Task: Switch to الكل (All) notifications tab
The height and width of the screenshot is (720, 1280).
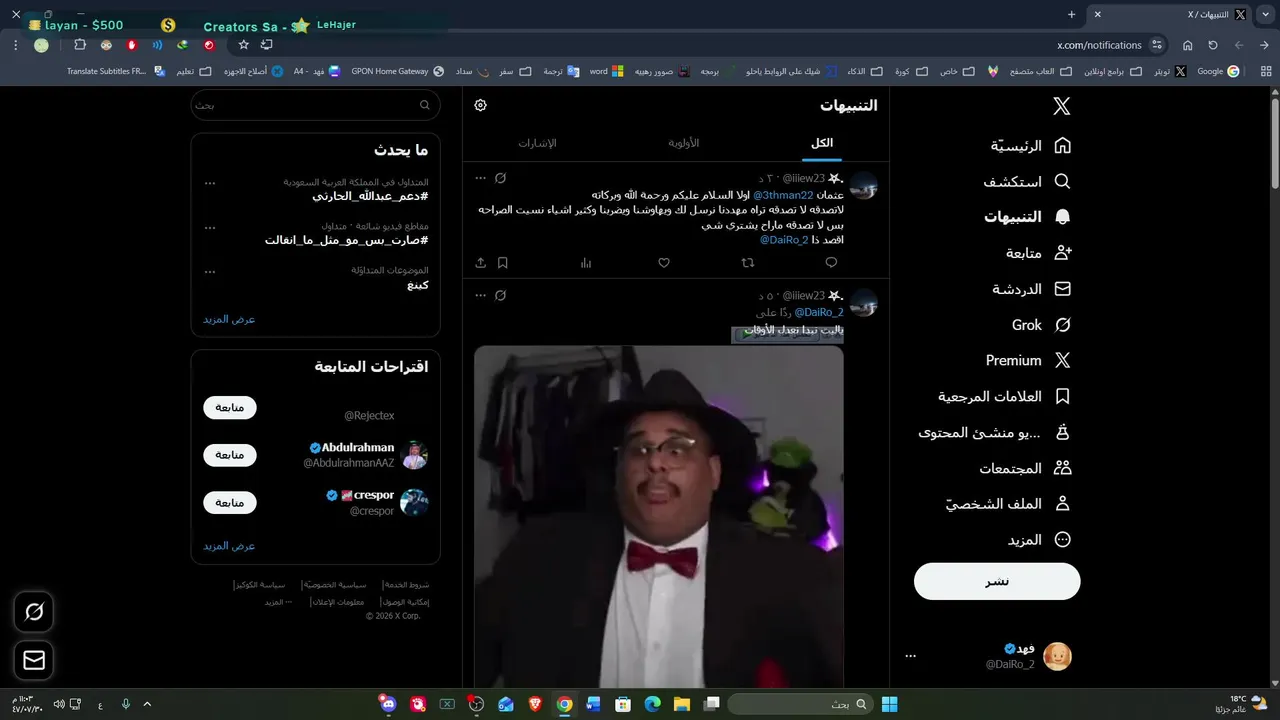Action: [822, 143]
